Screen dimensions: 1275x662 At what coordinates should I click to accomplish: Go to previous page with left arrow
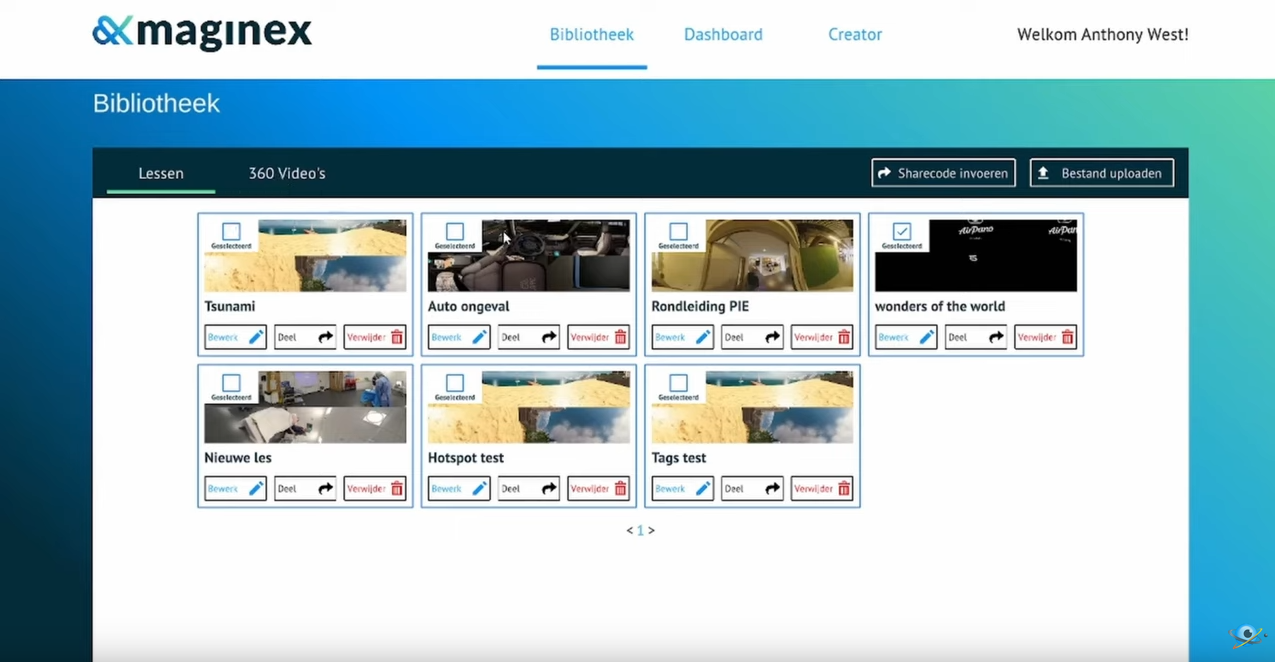[x=629, y=531]
